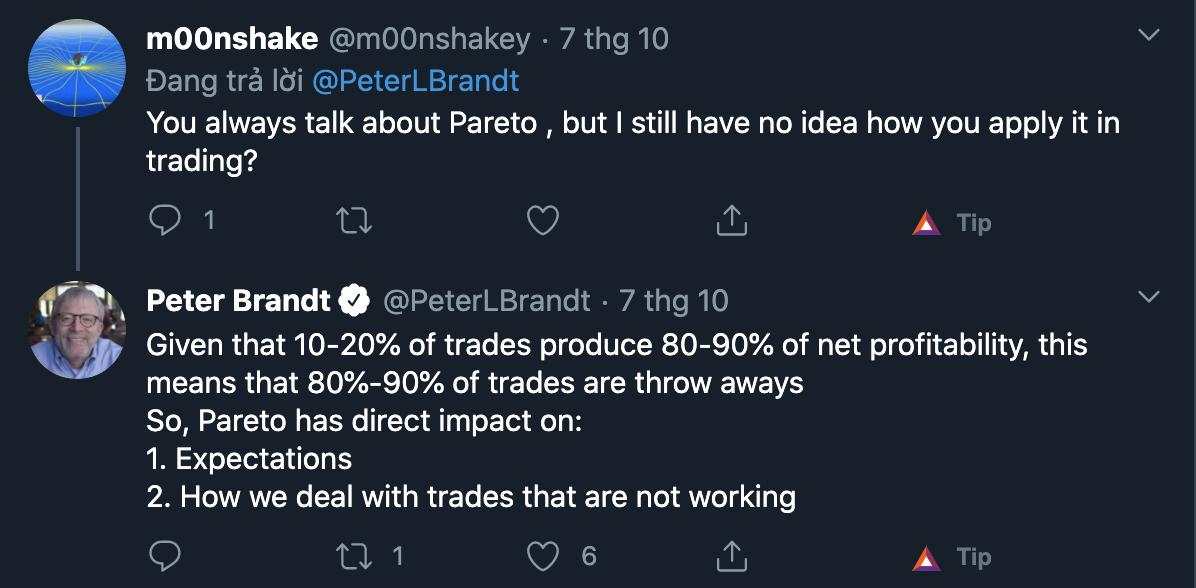Open m00nshake tweet's 7 thg 10 timestamp

(x=614, y=39)
